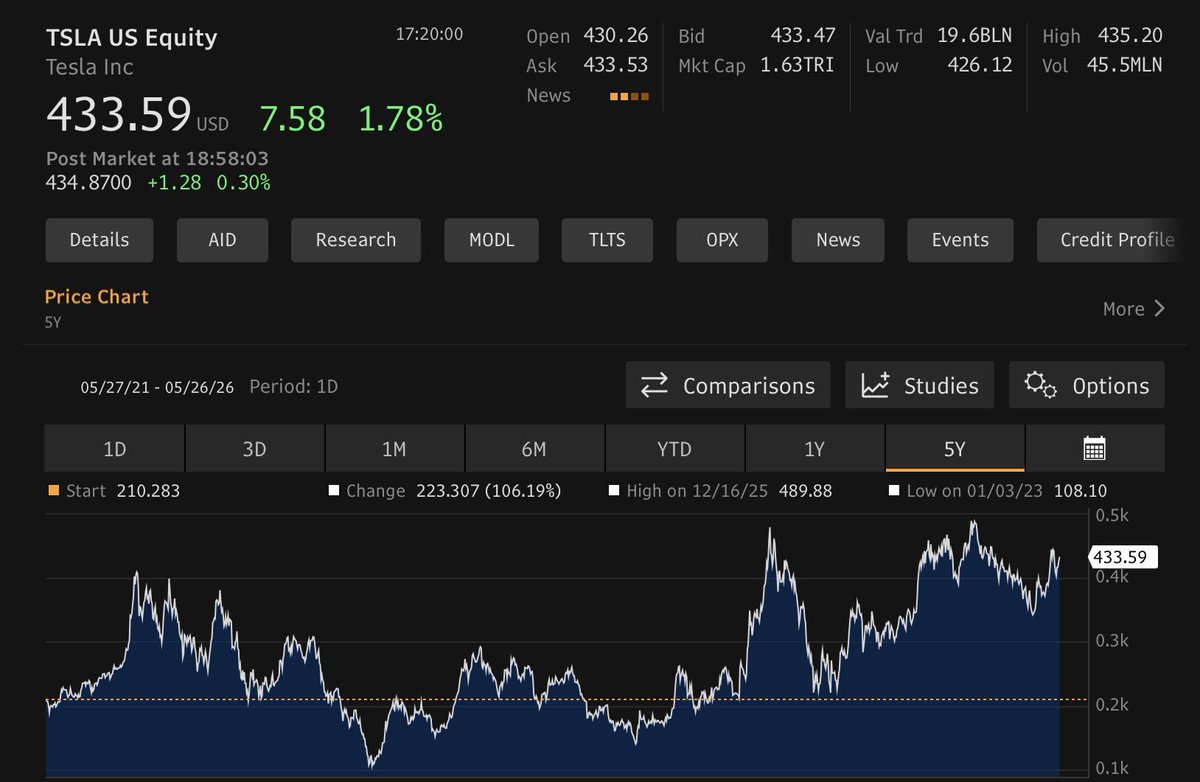1200x782 pixels.
Task: Open the Details page
Action: (x=99, y=240)
